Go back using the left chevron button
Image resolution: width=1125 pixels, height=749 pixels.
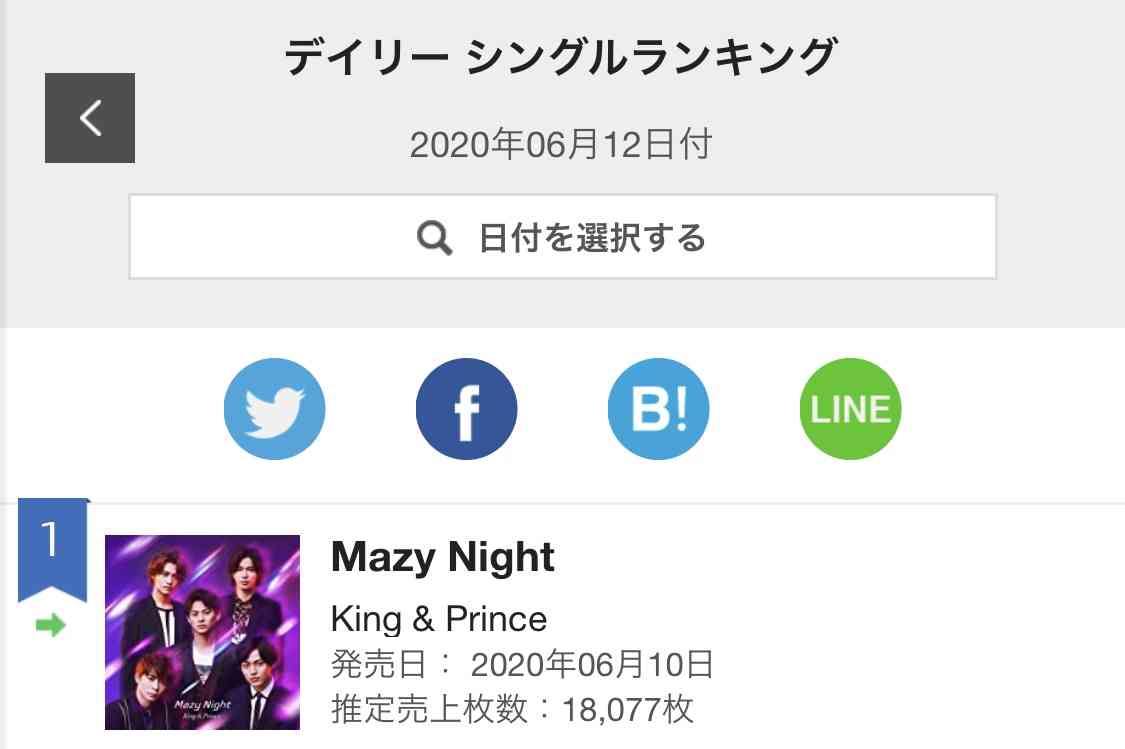(x=90, y=118)
